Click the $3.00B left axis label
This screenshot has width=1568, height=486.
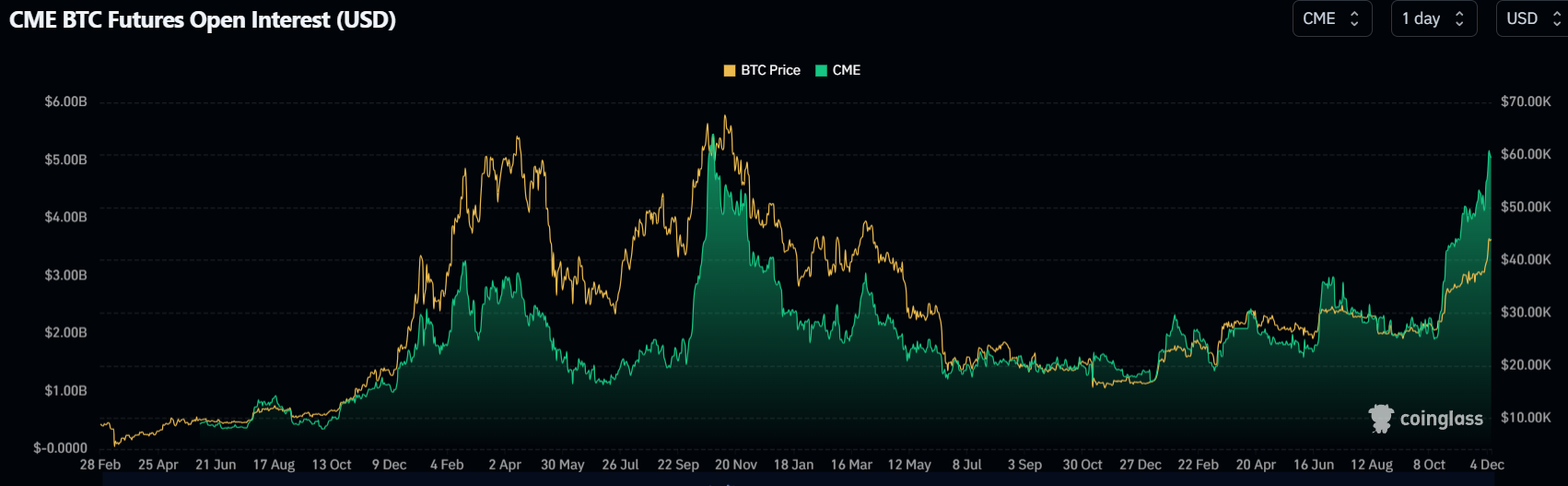(66, 275)
